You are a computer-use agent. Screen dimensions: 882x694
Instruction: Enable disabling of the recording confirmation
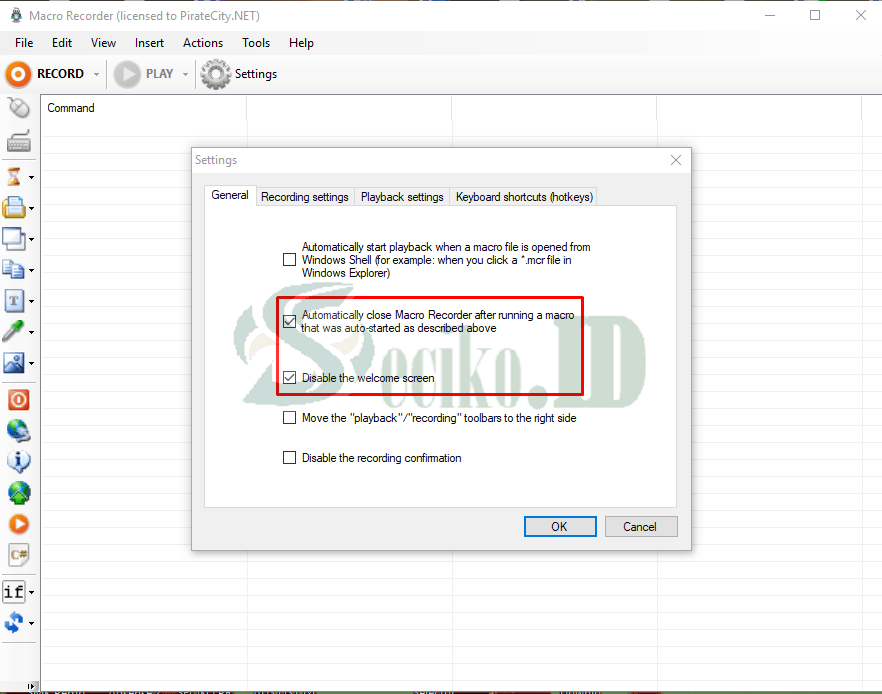(x=289, y=457)
